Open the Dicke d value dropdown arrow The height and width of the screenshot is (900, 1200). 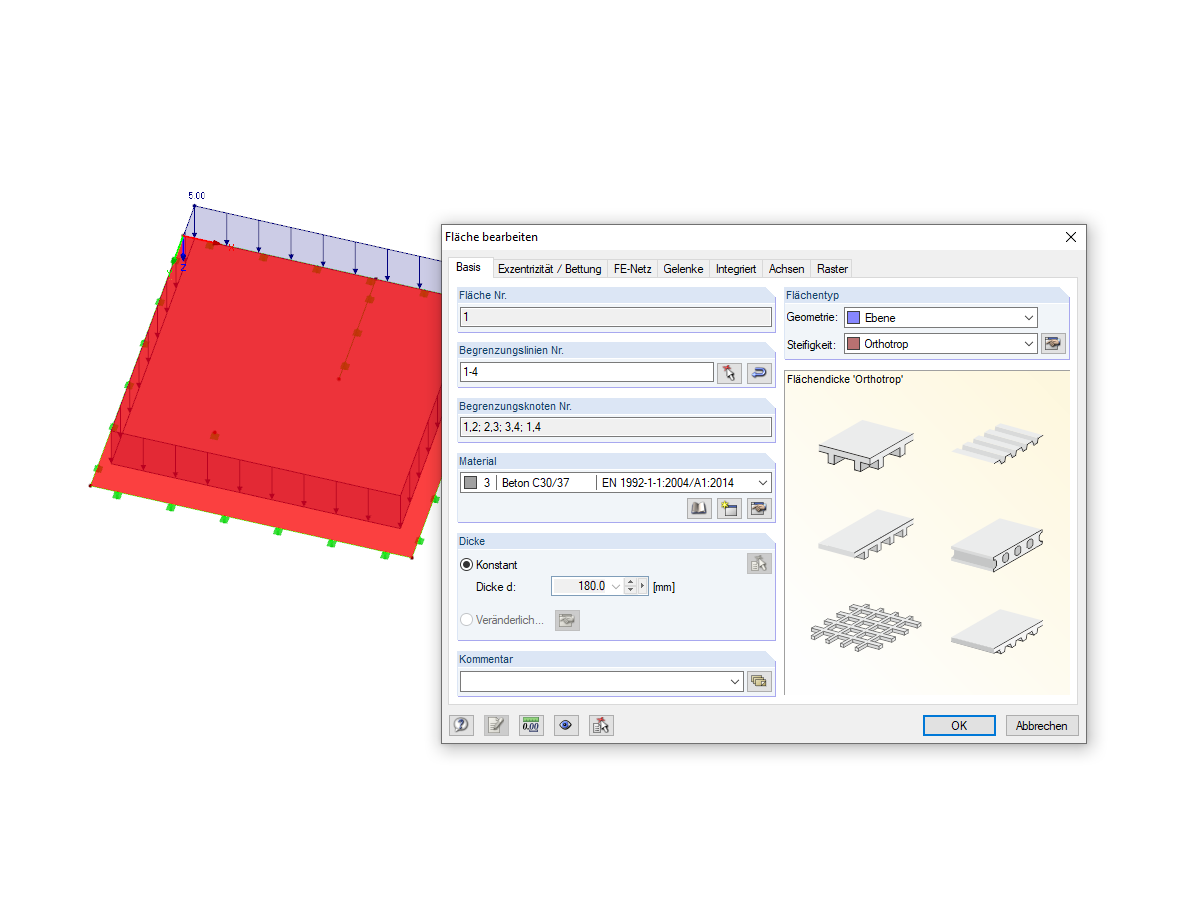pyautogui.click(x=616, y=586)
